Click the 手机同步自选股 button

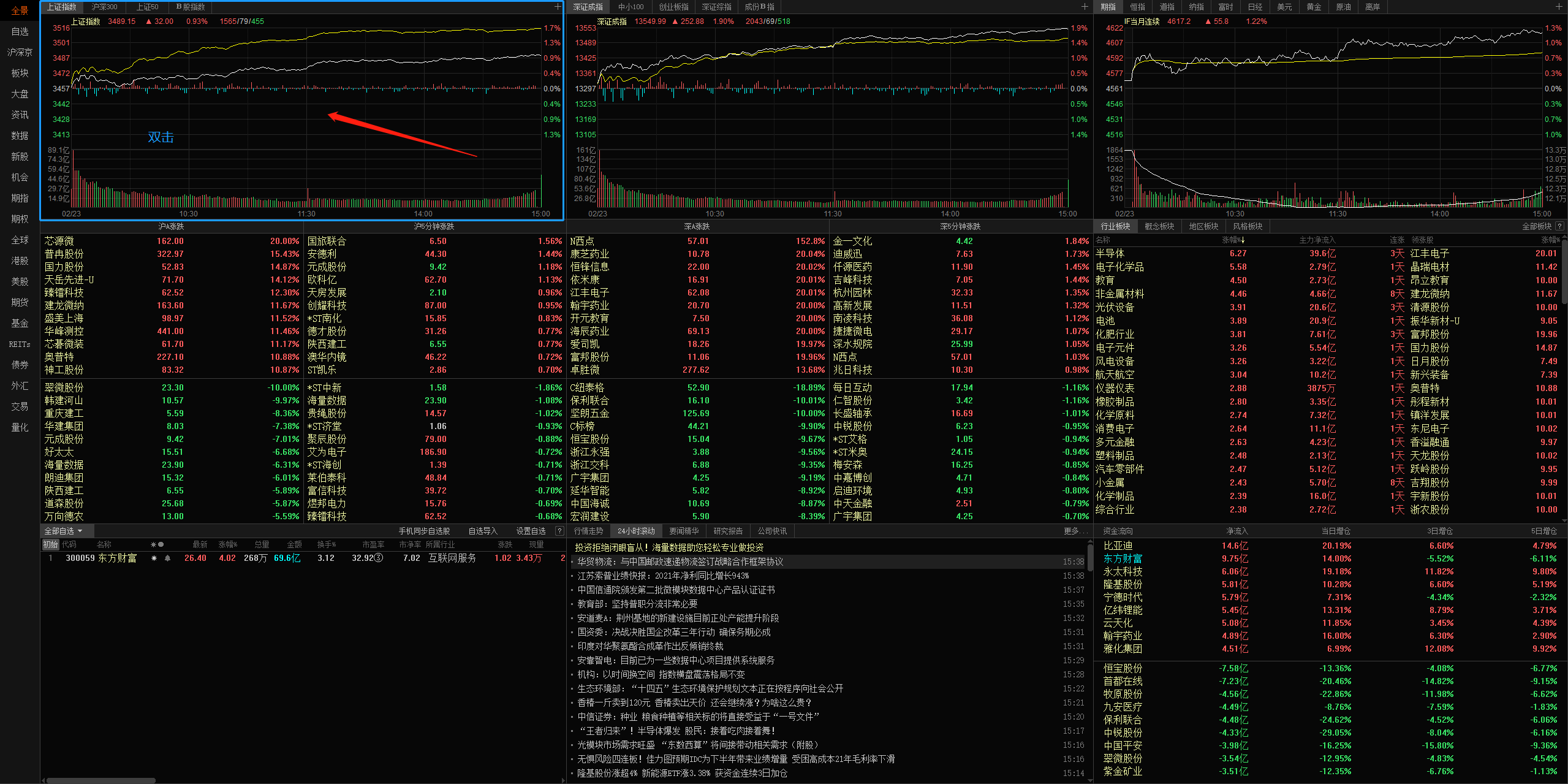pyautogui.click(x=424, y=531)
